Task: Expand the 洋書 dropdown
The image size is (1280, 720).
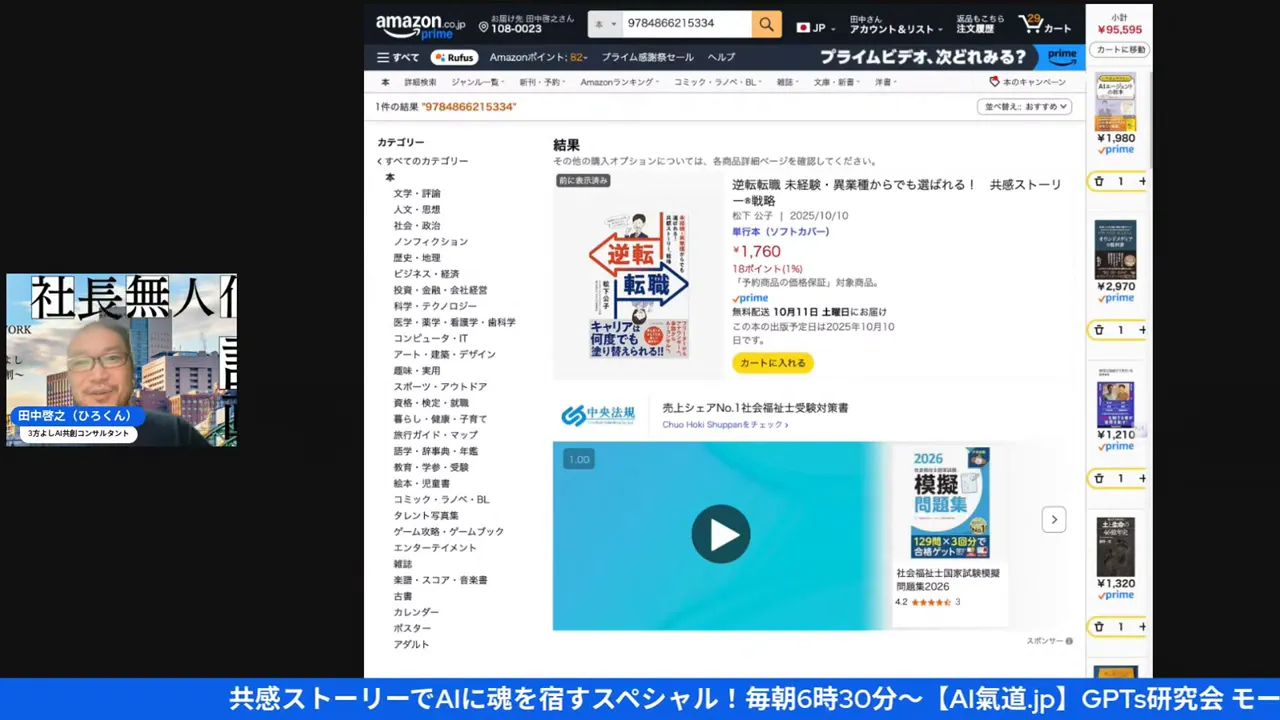Action: [886, 82]
